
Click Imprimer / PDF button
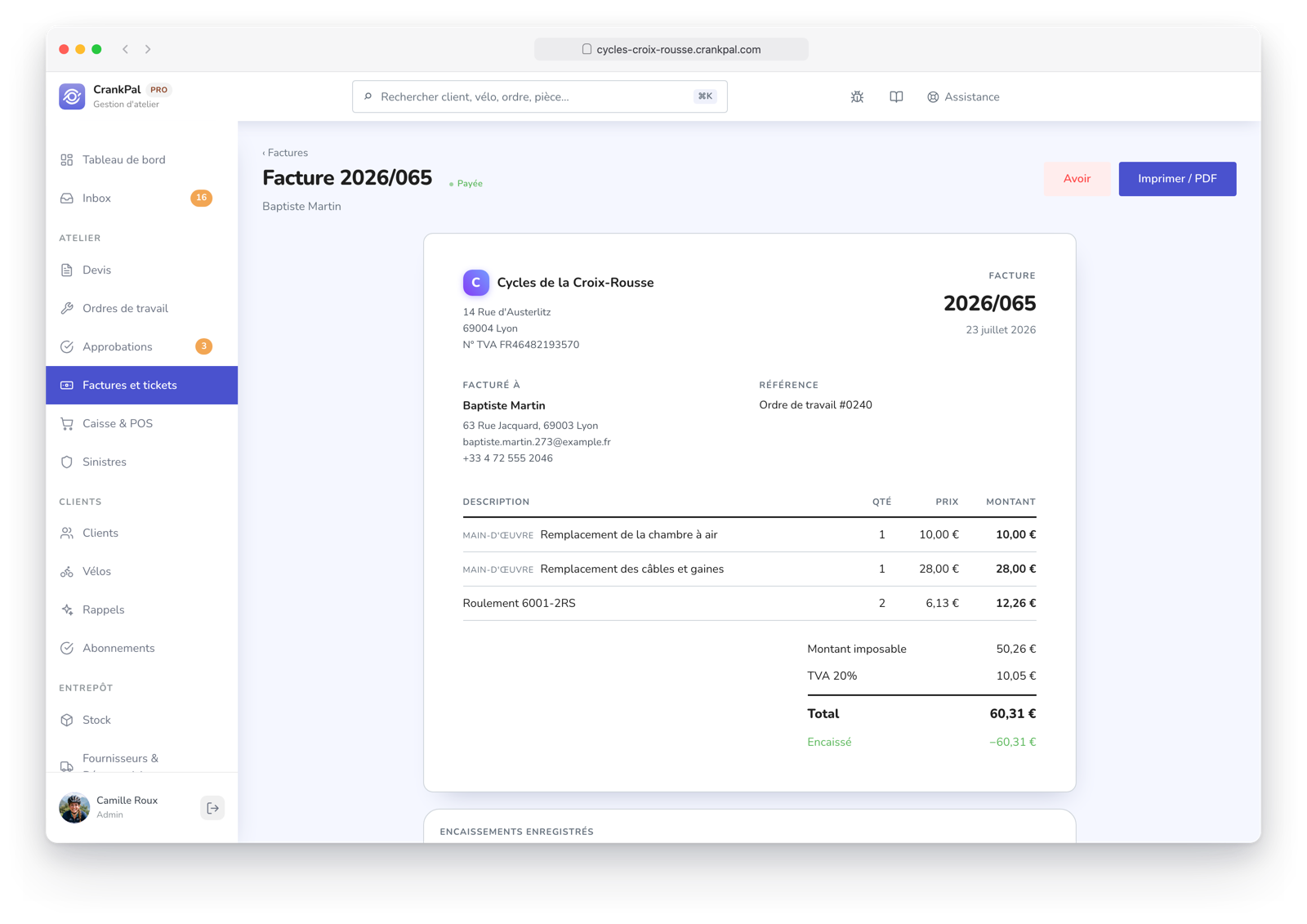coord(1177,179)
